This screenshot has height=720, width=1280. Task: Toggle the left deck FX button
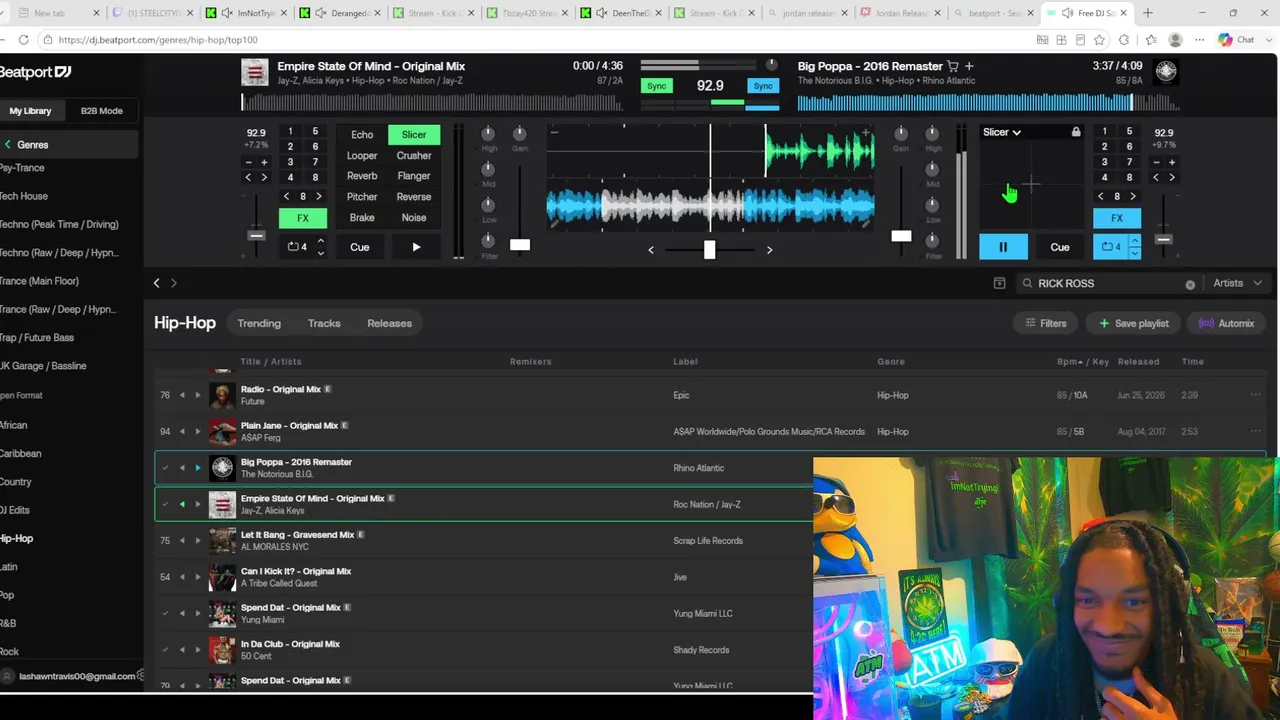302,218
